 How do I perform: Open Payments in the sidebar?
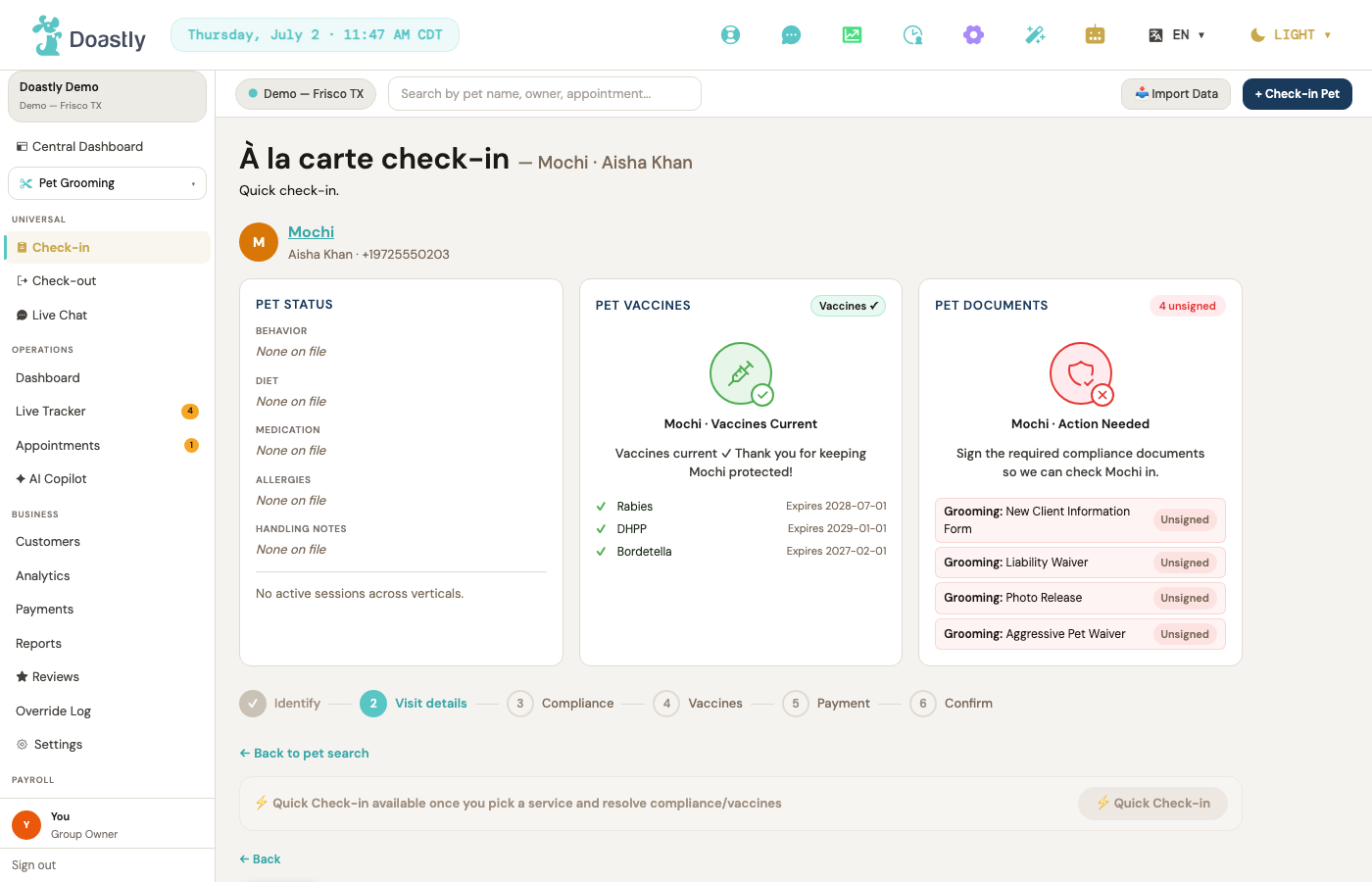[x=107, y=610]
